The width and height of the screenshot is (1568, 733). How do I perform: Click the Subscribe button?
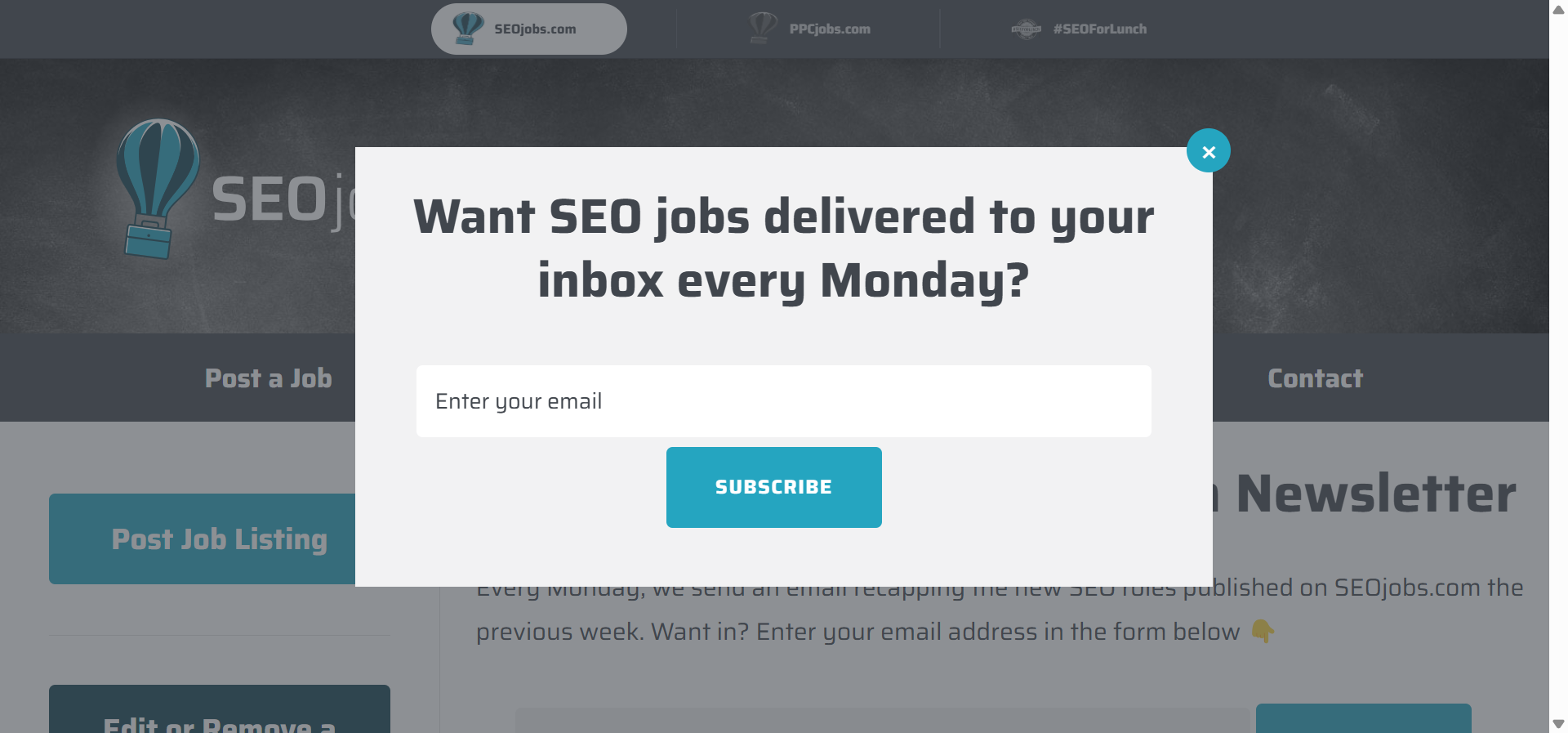pos(773,487)
